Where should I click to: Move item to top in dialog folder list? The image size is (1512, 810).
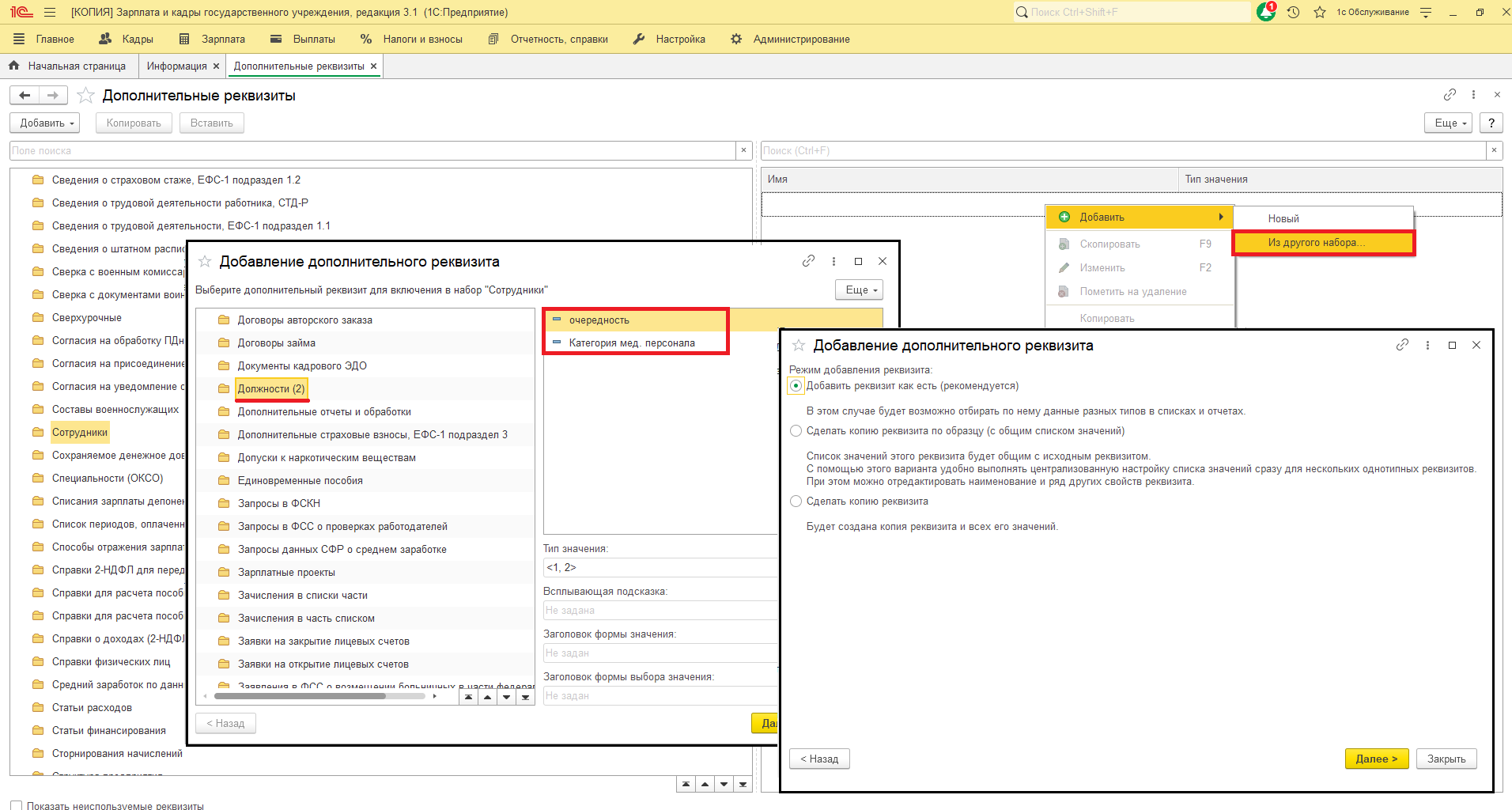(469, 697)
